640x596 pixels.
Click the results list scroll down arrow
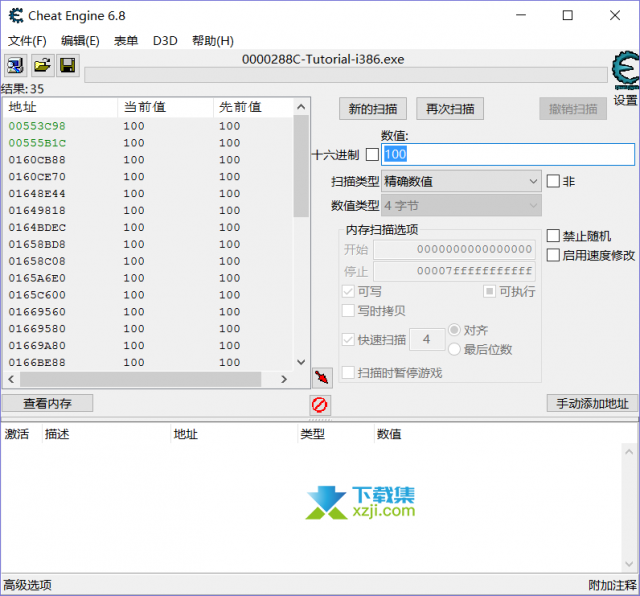(301, 362)
